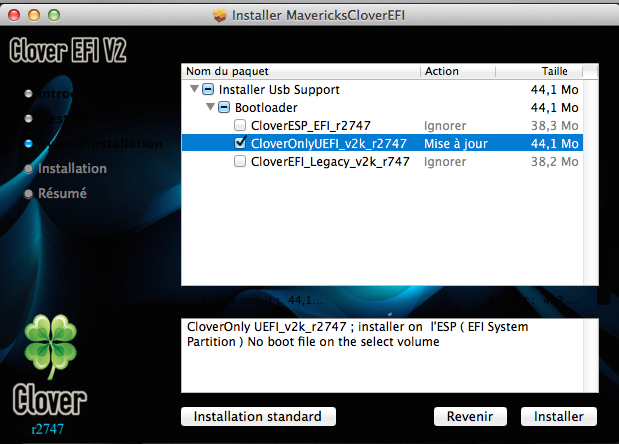Click the bullet next to the Installation step
This screenshot has height=444, width=619.
point(28,169)
